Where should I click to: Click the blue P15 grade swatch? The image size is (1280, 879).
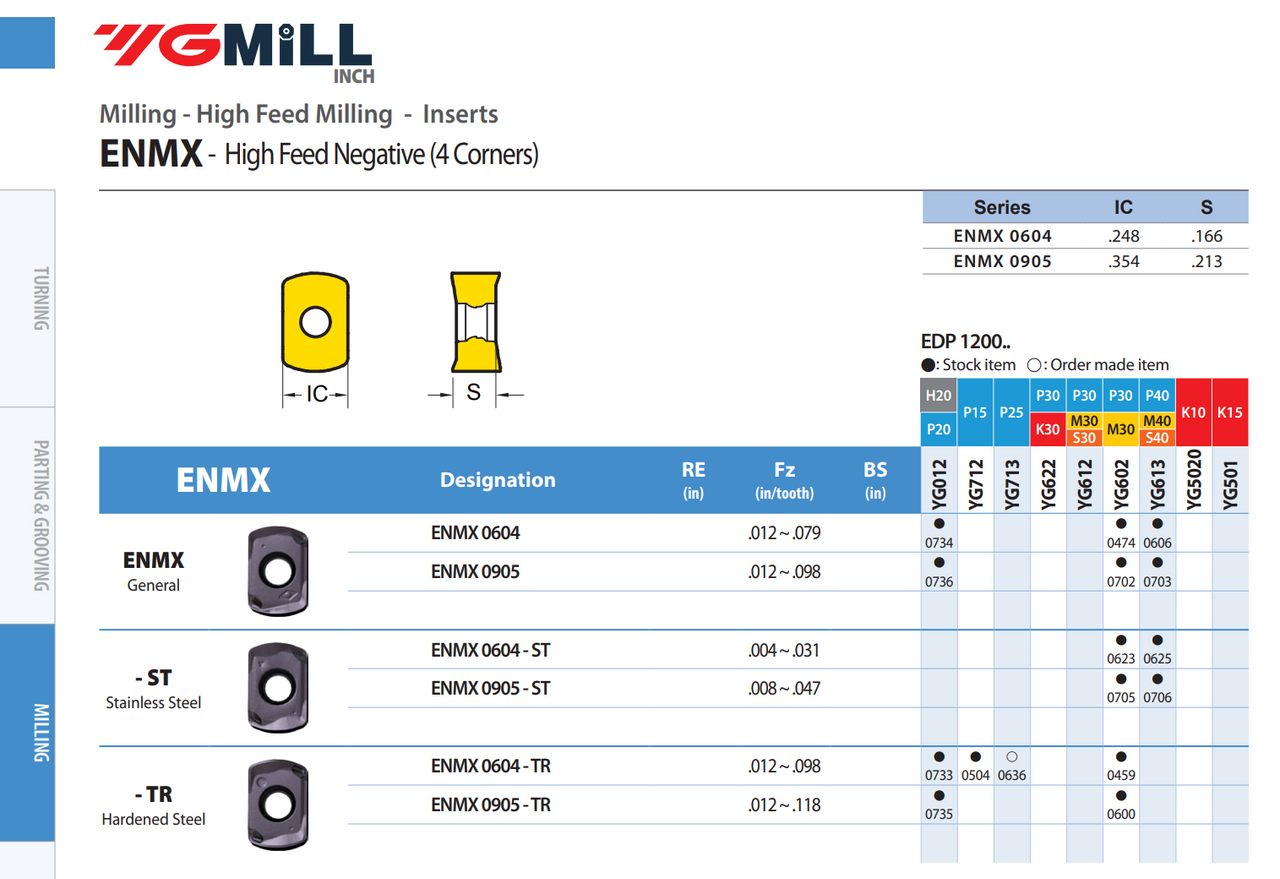tap(975, 412)
